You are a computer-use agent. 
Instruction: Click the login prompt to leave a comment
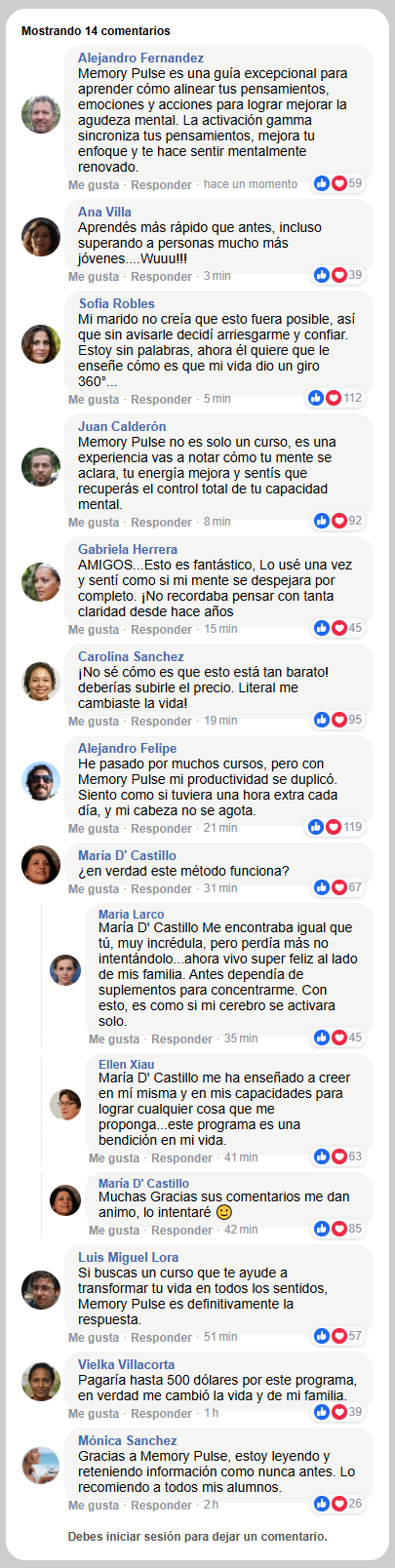tap(197, 1537)
